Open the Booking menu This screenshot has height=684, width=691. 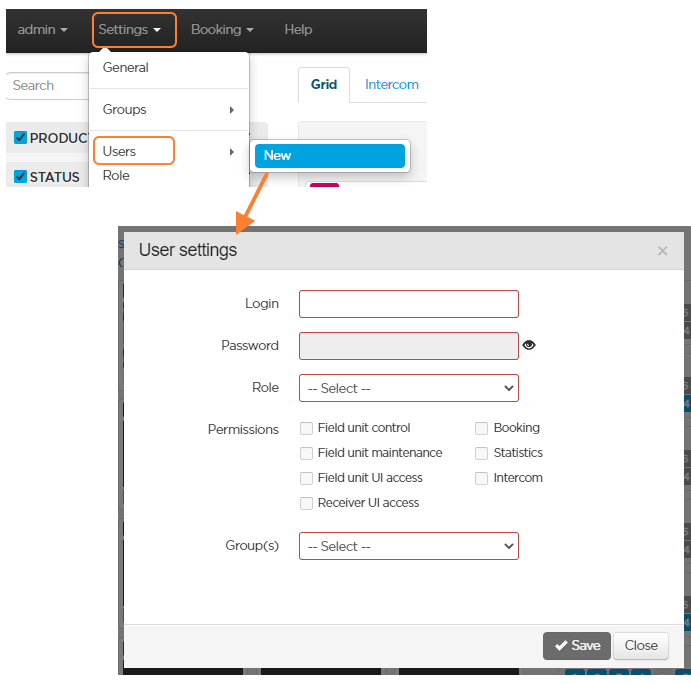222,30
